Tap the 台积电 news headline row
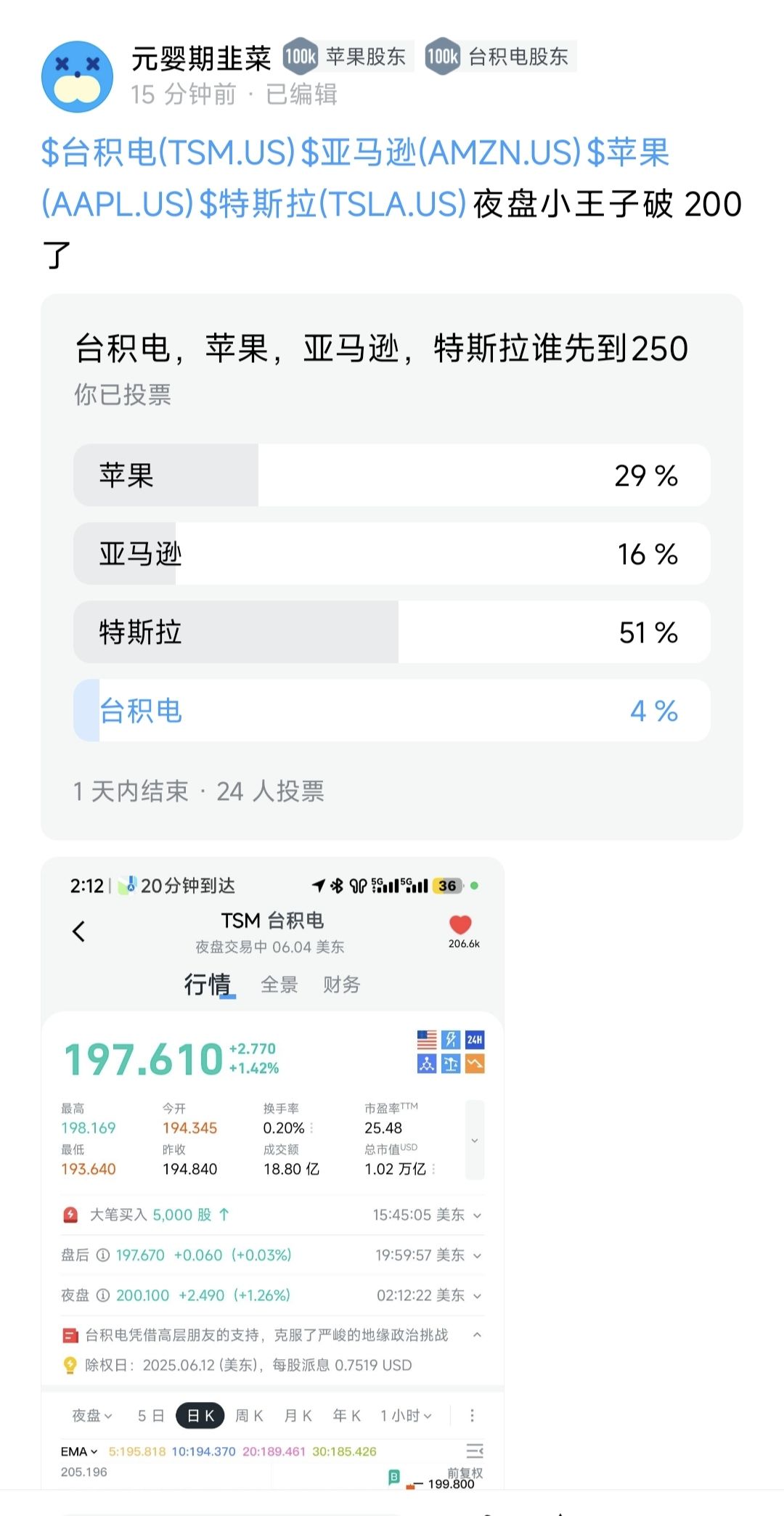The width and height of the screenshot is (784, 1516). [267, 1335]
